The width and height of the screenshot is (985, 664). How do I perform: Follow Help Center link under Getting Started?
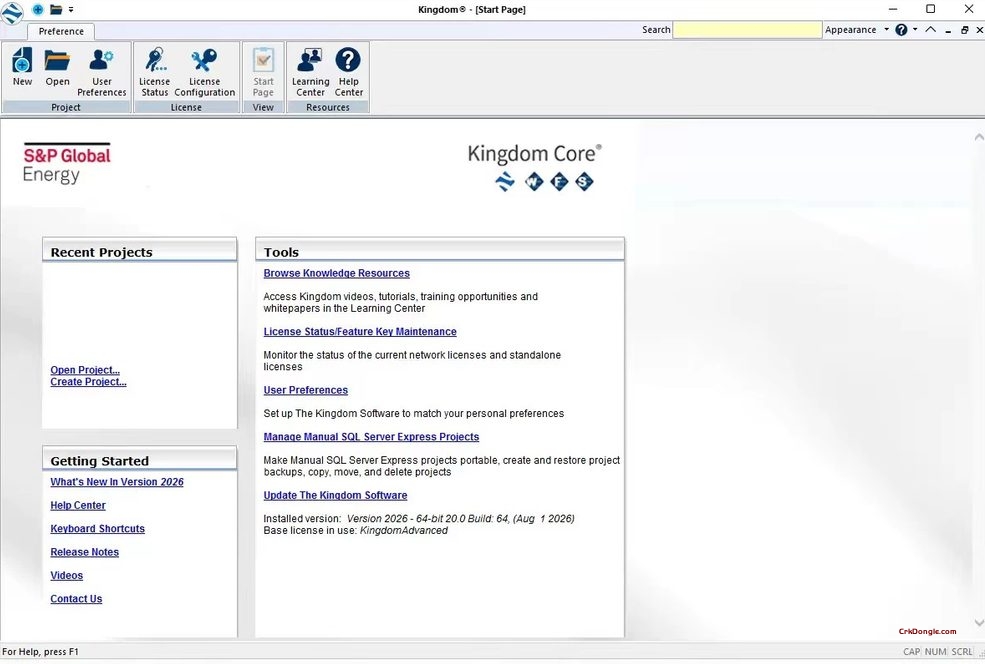pos(78,505)
